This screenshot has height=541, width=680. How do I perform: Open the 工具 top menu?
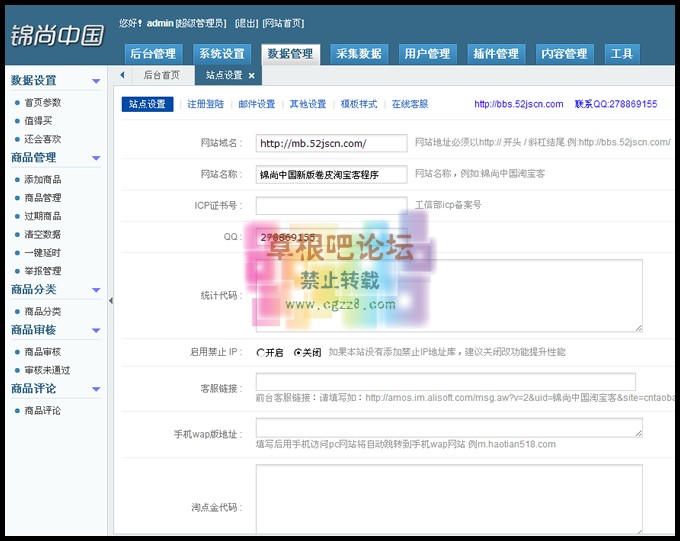click(621, 54)
